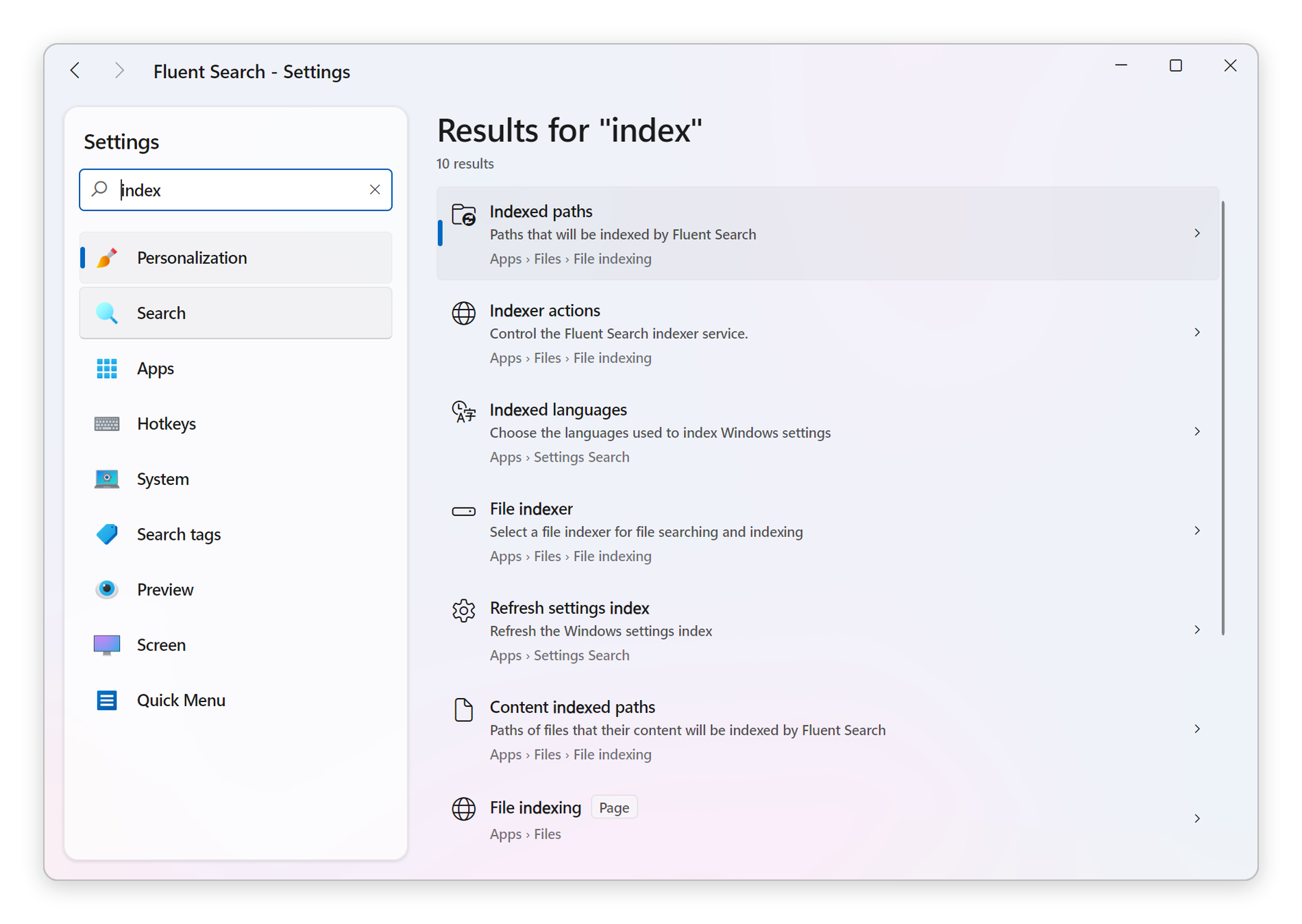Expand the File indexer result chevron
Image resolution: width=1302 pixels, height=924 pixels.
pyautogui.click(x=1197, y=531)
